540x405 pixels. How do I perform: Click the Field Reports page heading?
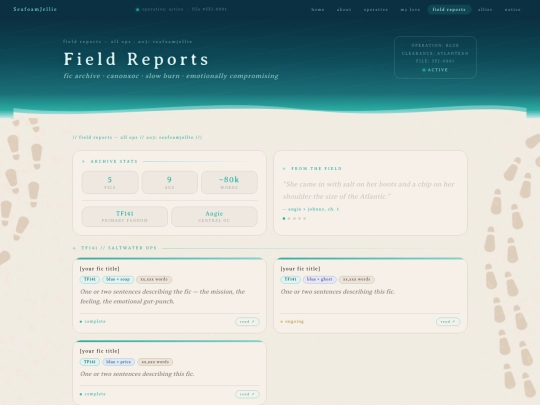[136, 59]
